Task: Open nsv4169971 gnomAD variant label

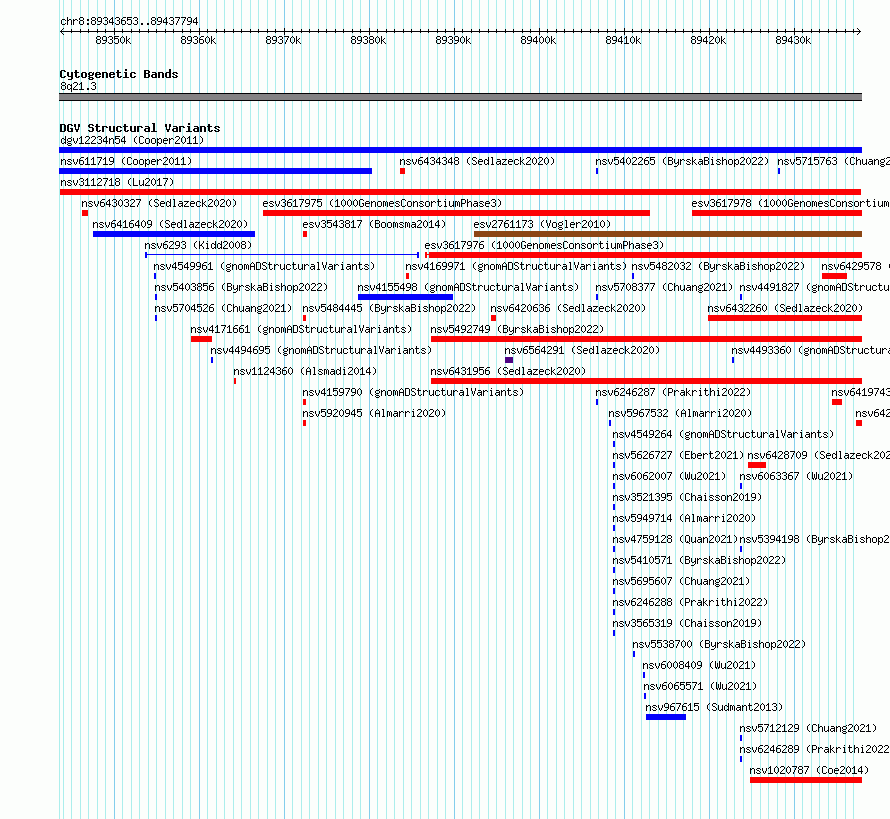Action: 516,266
